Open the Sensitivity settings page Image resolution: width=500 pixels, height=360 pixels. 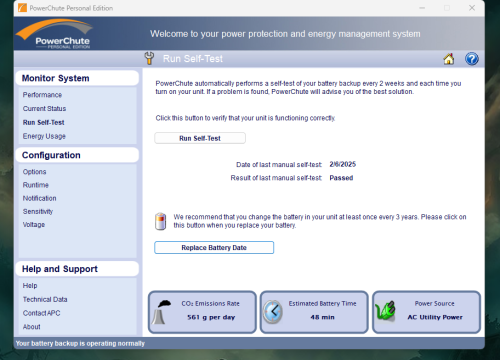pyautogui.click(x=38, y=211)
